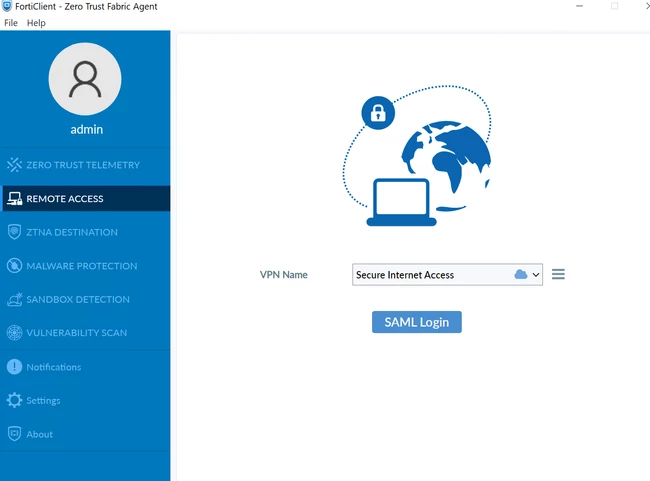Switch to Malware Protection section
This screenshot has width=650, height=481.
coord(85,265)
